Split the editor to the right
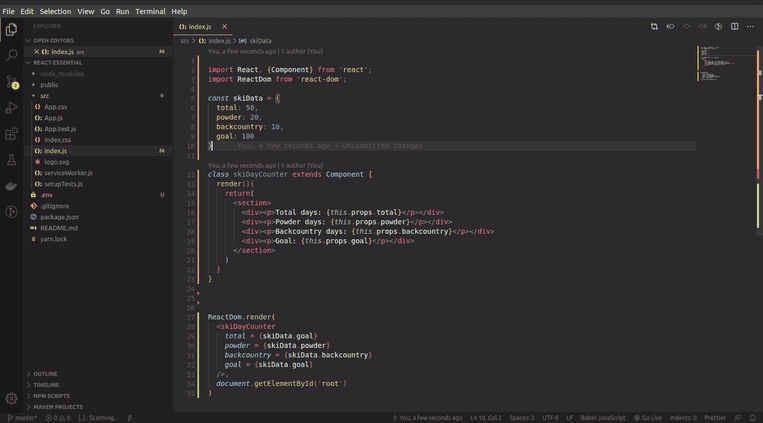This screenshot has height=423, width=763. (x=734, y=27)
